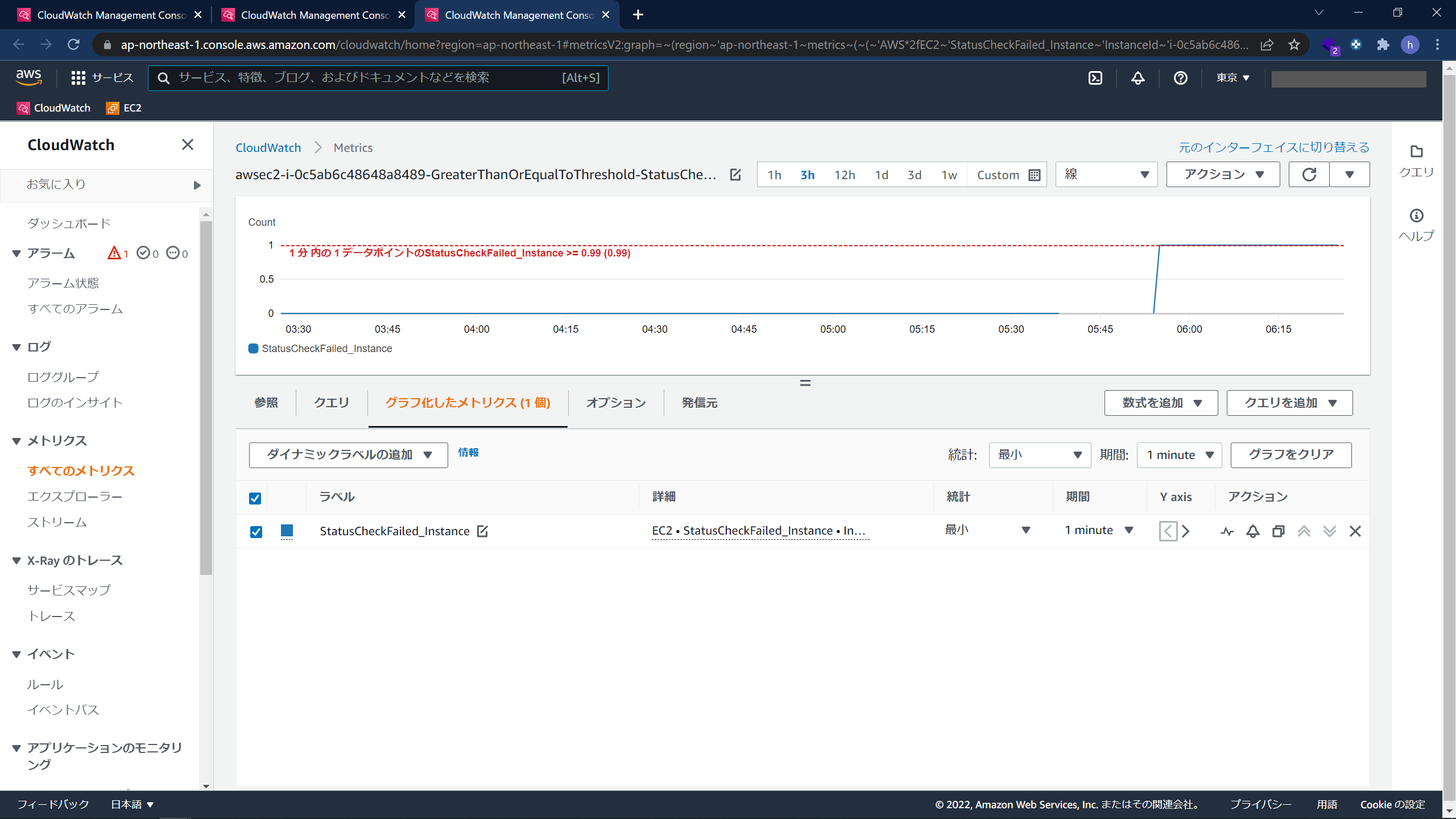Move metric to right Y axis arrow
This screenshot has height=819, width=1456.
pyautogui.click(x=1186, y=531)
